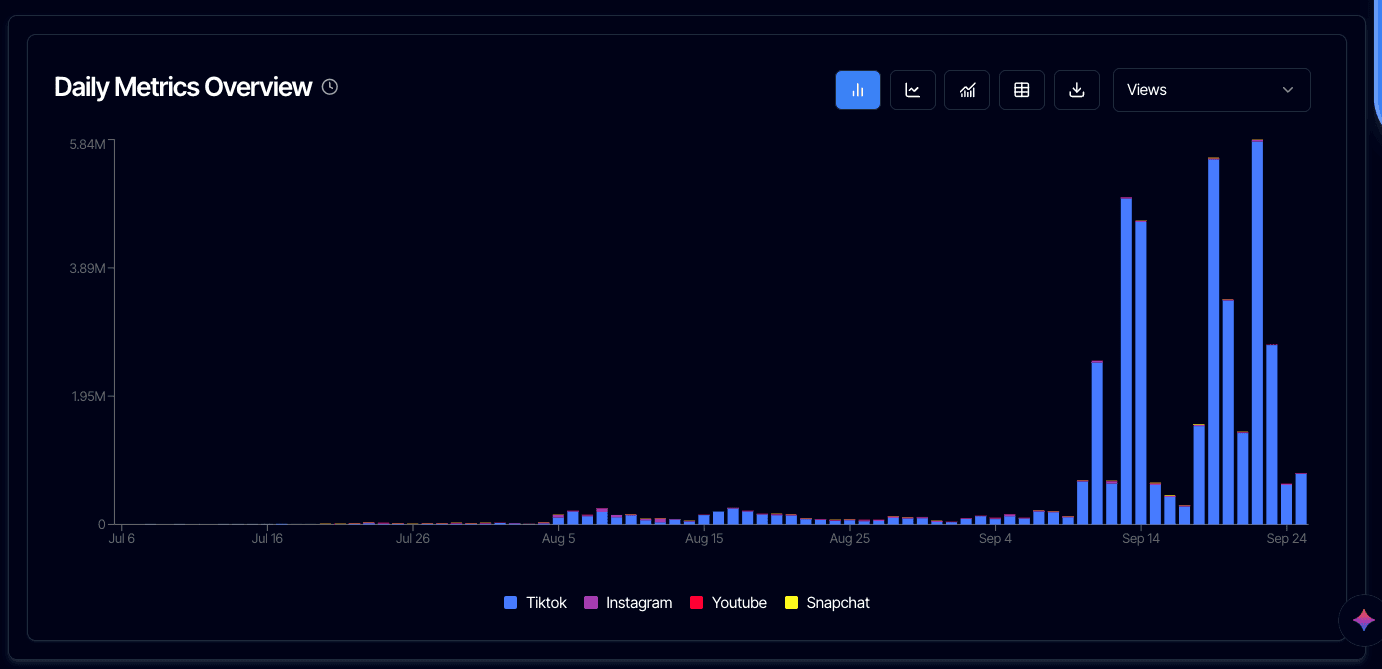Click the Sep 24 x-axis label
The height and width of the screenshot is (669, 1382).
[x=1287, y=538]
